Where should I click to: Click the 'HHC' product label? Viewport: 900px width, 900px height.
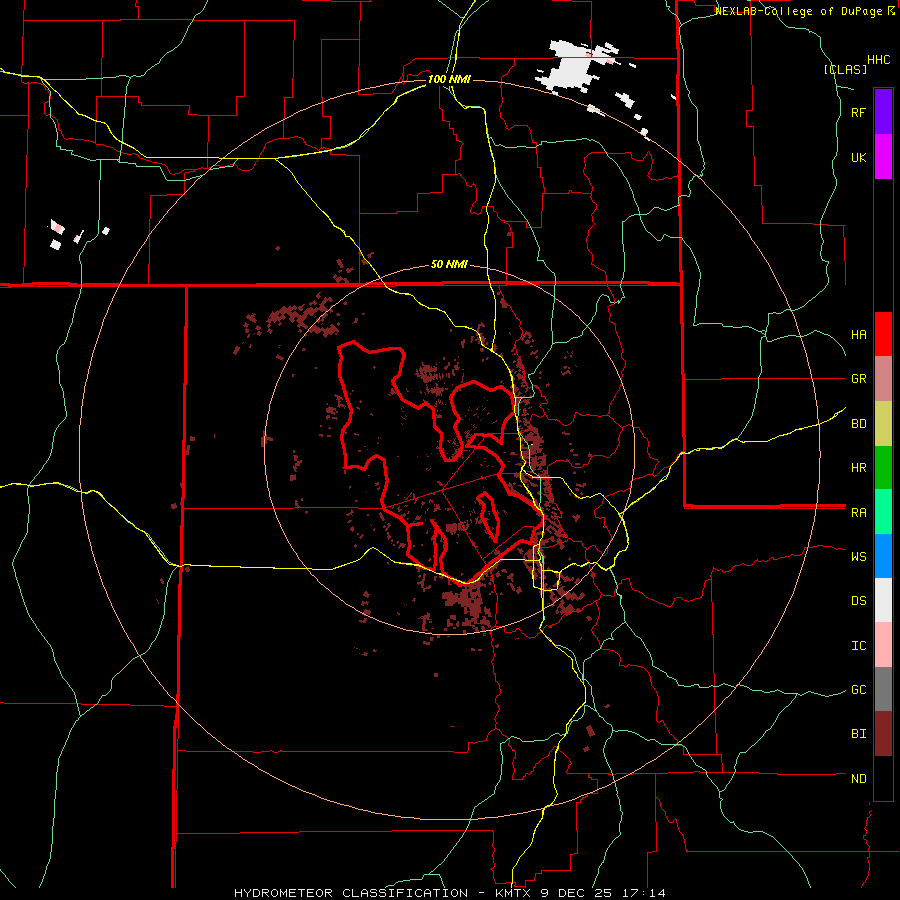click(x=878, y=60)
